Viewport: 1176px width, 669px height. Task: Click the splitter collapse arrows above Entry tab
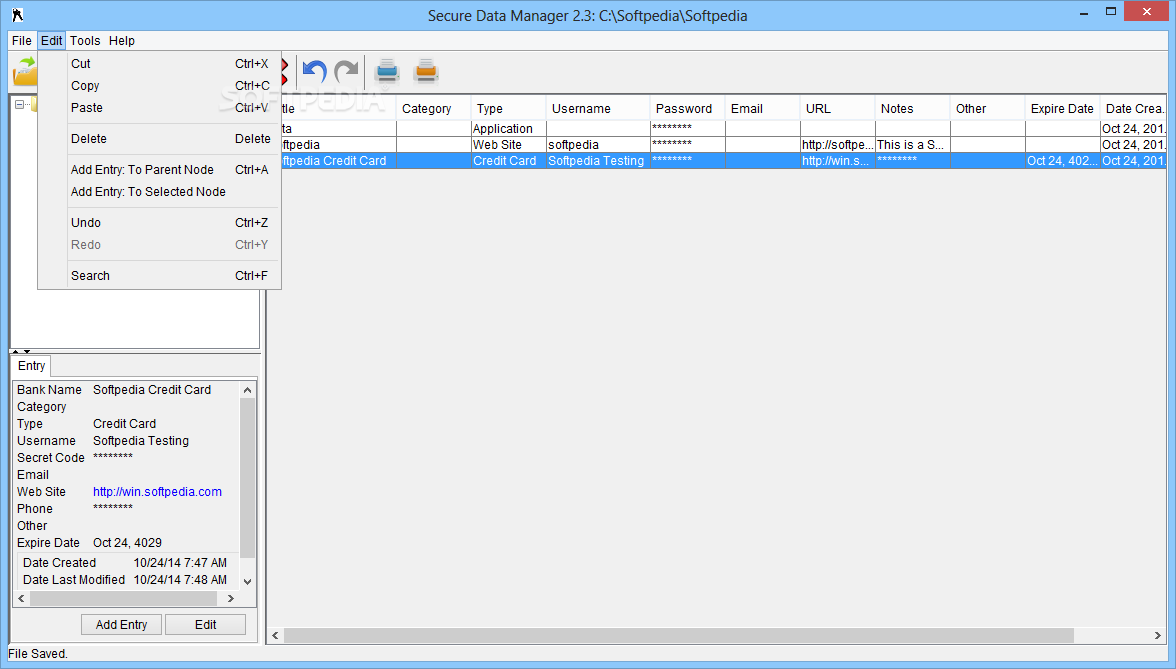coord(21,351)
